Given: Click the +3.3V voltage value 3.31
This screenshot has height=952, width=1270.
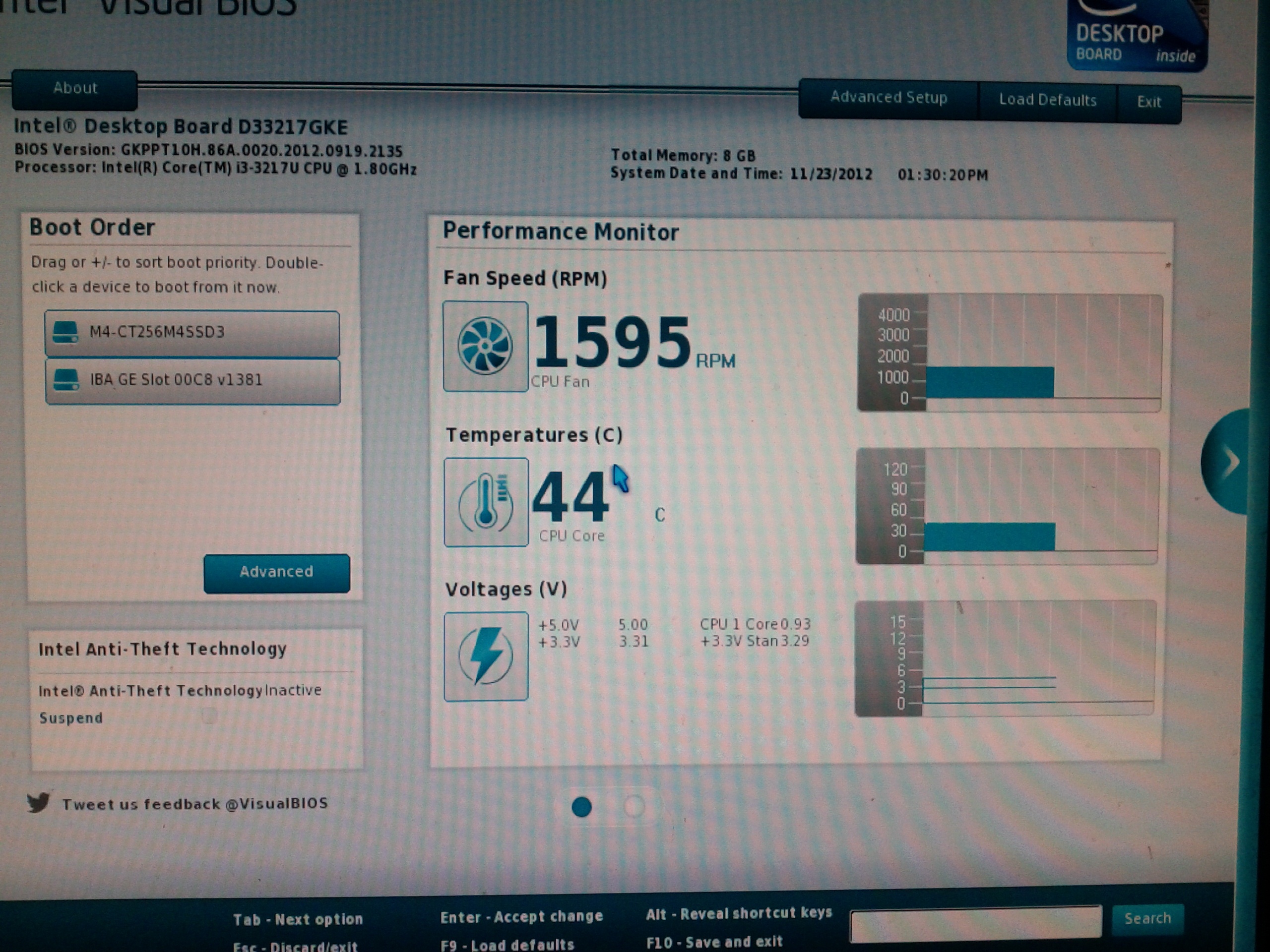Looking at the screenshot, I should tap(634, 641).
